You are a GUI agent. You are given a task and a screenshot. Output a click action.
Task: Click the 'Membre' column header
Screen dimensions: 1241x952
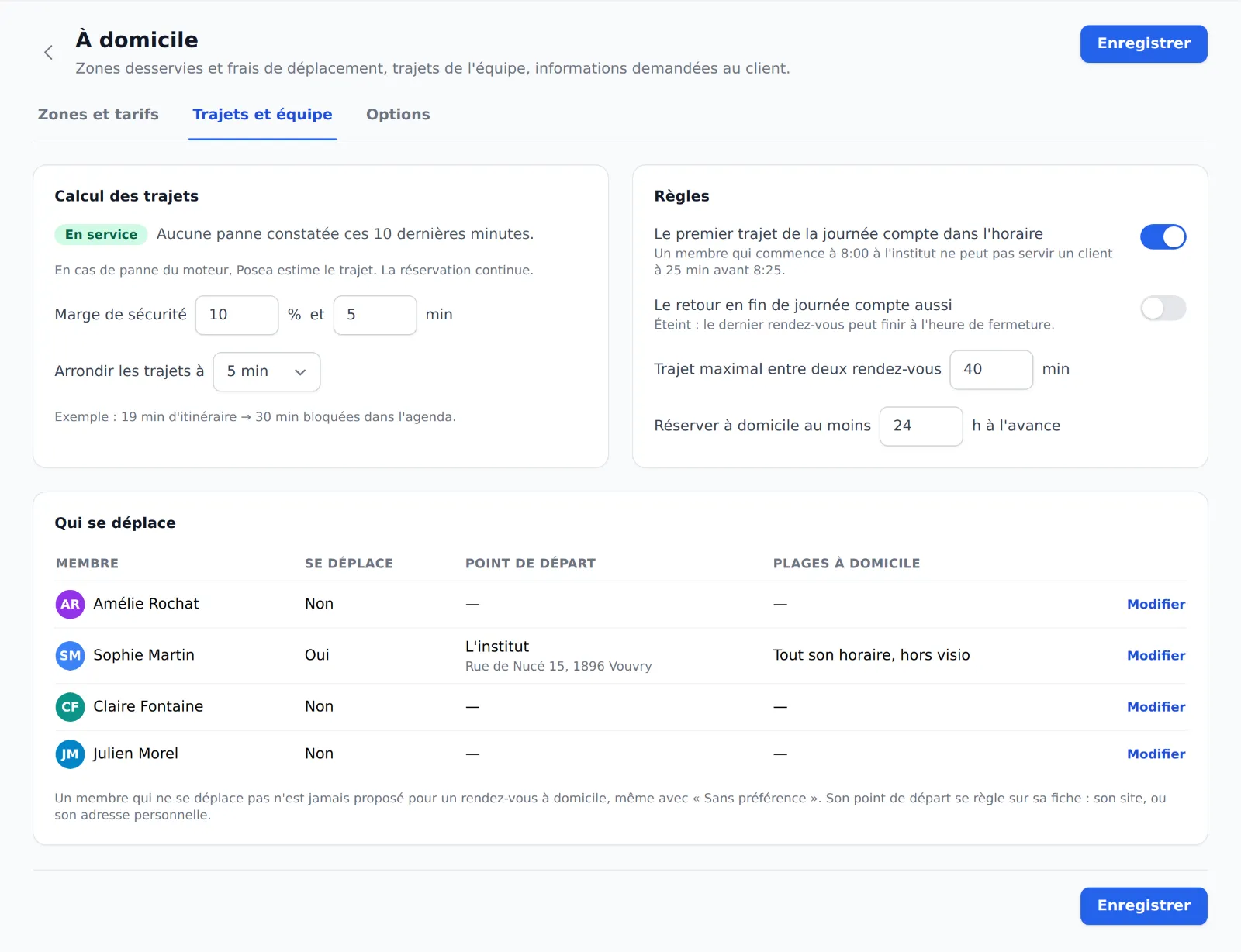pos(87,564)
